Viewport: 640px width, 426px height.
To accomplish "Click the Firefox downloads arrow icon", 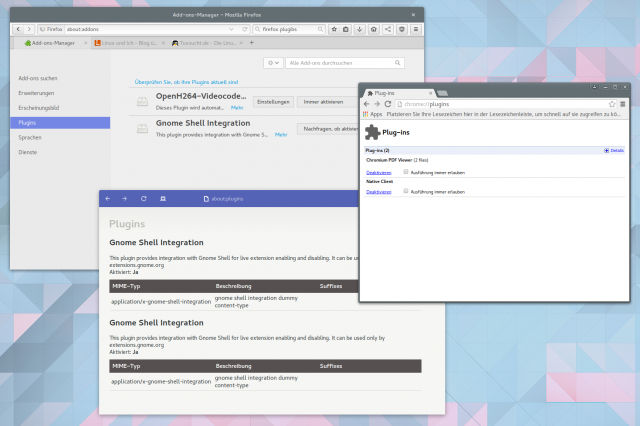I will coord(357,30).
